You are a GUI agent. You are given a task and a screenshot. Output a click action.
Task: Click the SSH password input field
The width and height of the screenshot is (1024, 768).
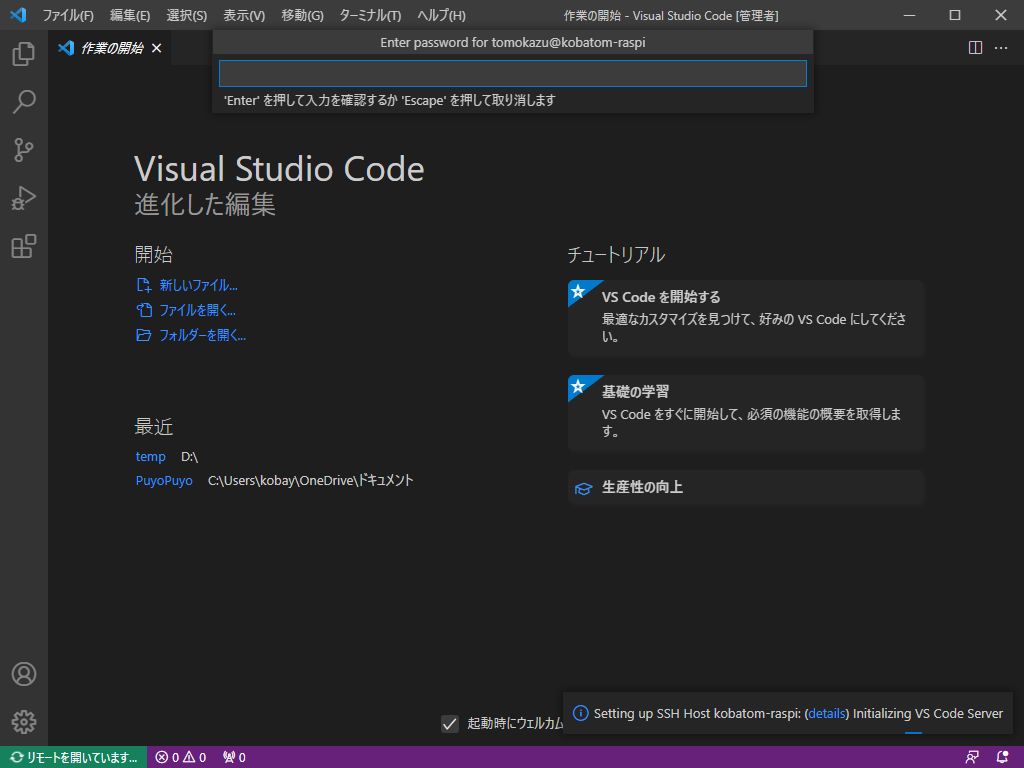[x=511, y=72]
